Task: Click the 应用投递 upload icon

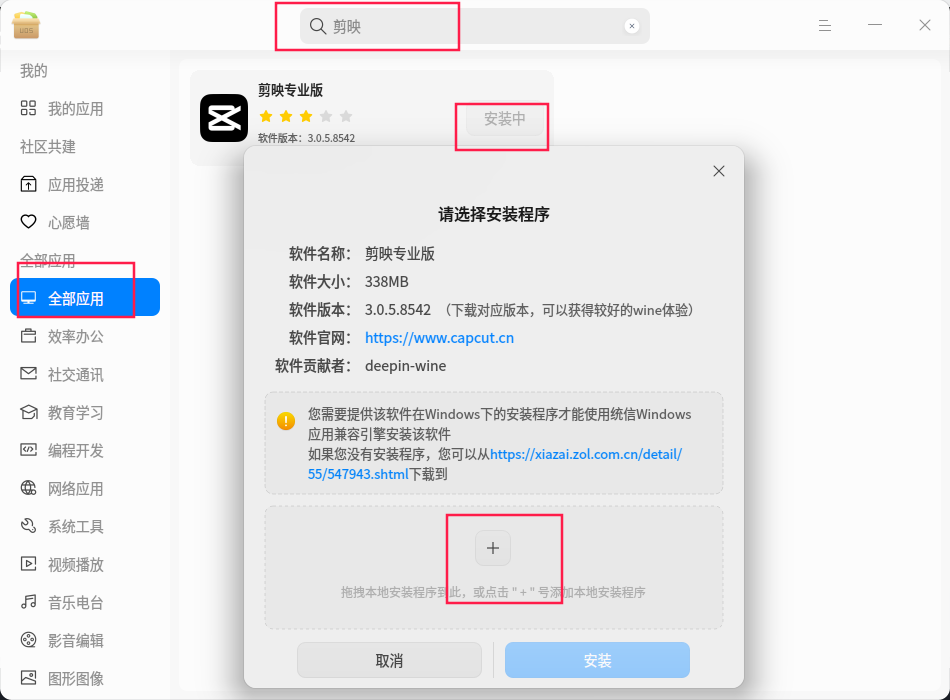Action: coord(28,184)
